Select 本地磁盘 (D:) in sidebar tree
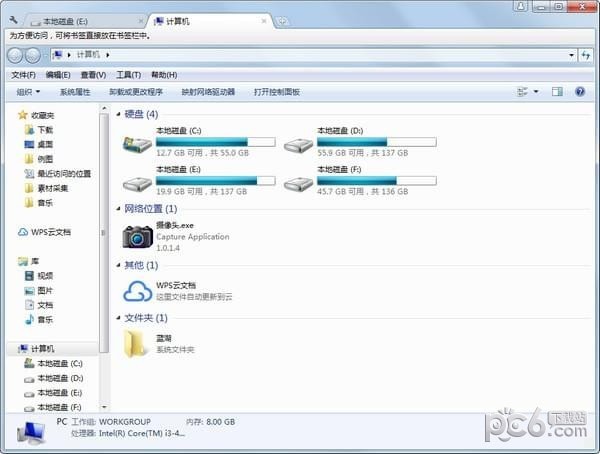600x454 pixels. click(54, 379)
